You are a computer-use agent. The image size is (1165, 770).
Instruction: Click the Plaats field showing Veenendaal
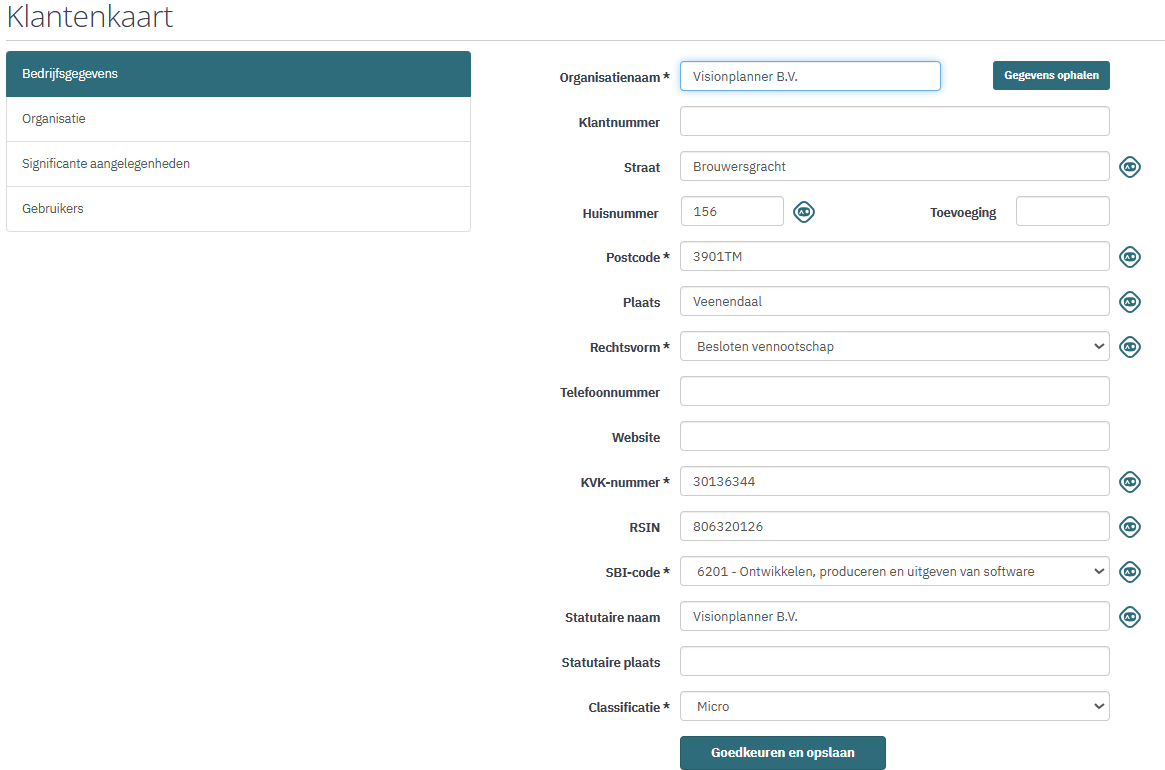click(895, 301)
